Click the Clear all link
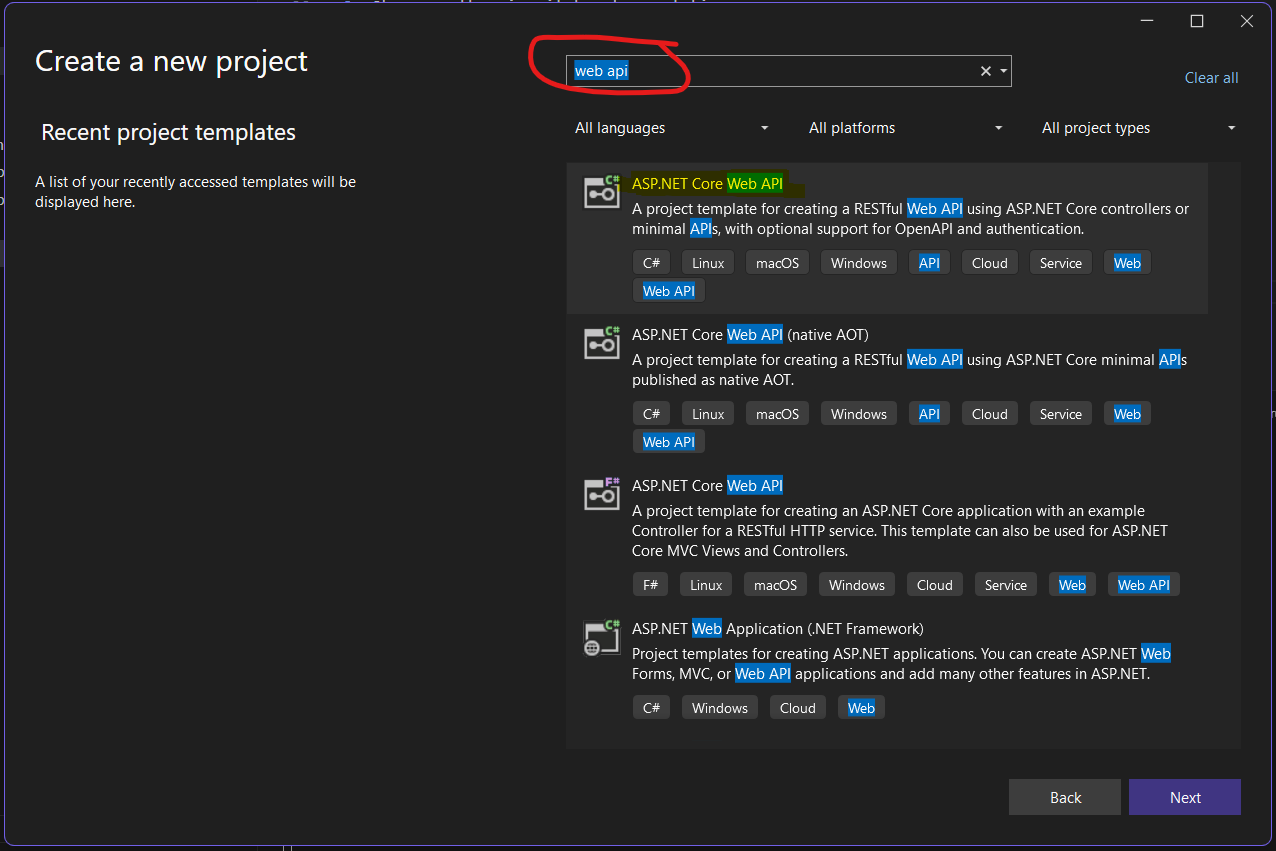The width and height of the screenshot is (1276, 851). pos(1211,78)
